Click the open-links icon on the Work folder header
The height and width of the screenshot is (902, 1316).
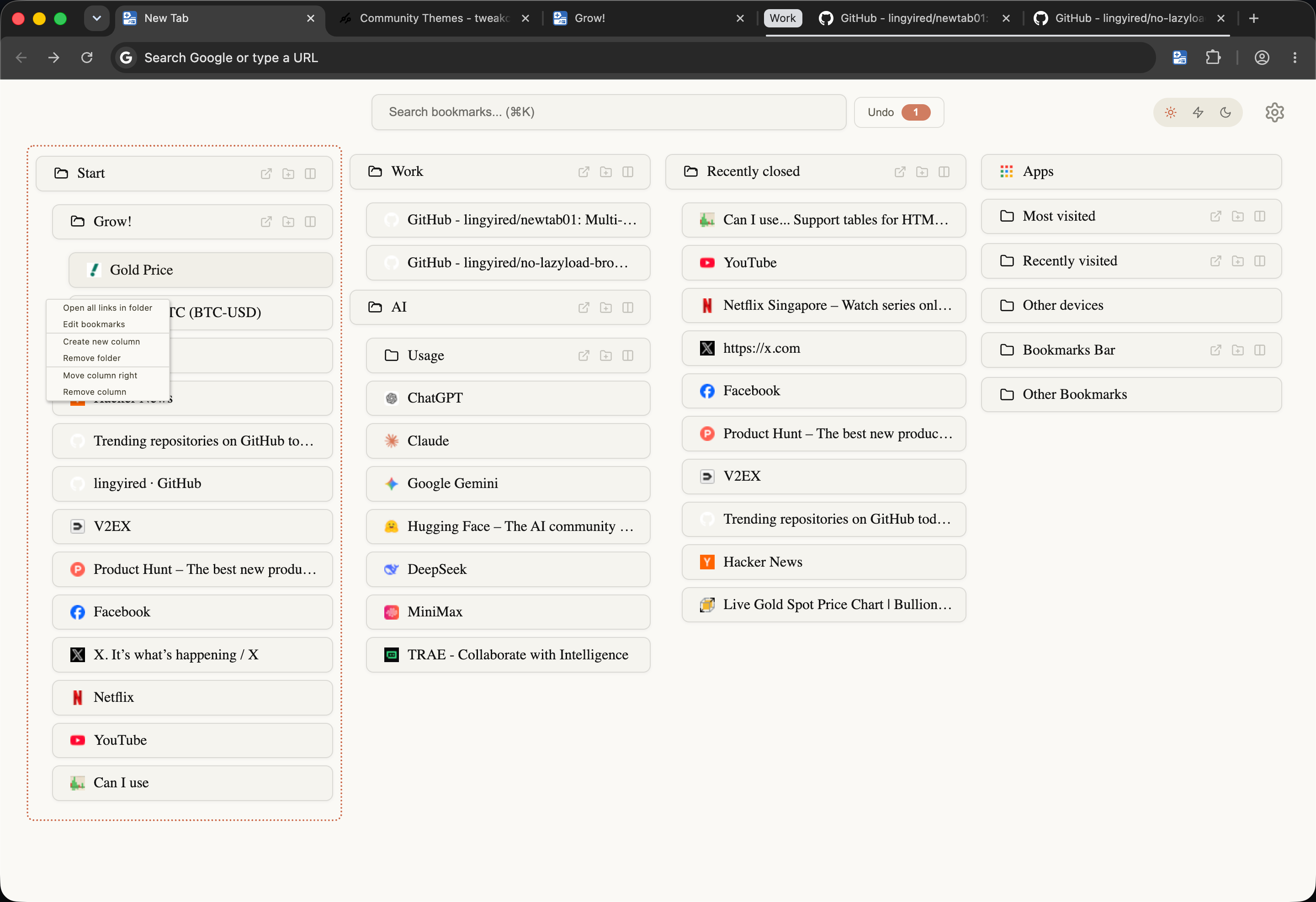click(x=584, y=172)
